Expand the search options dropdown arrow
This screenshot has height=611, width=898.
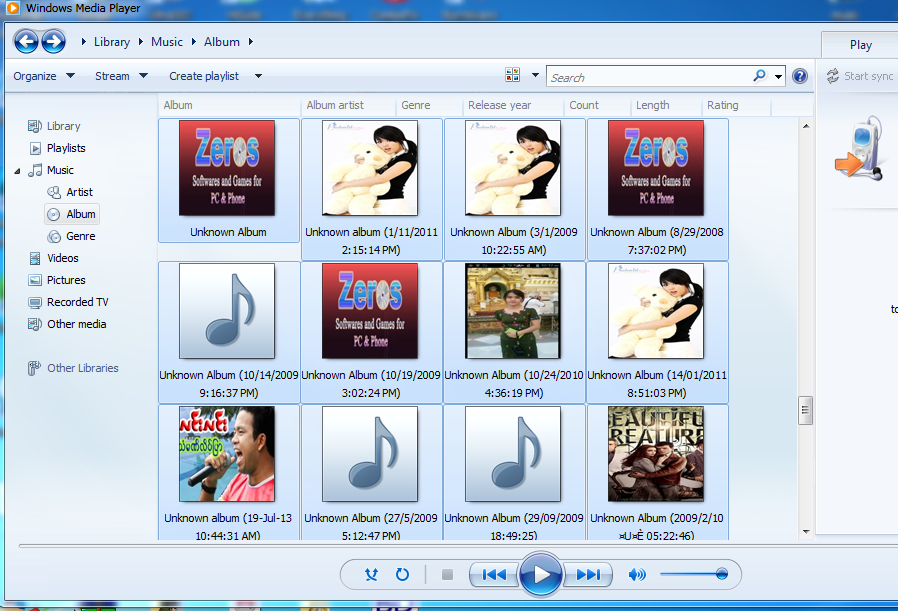click(778, 76)
